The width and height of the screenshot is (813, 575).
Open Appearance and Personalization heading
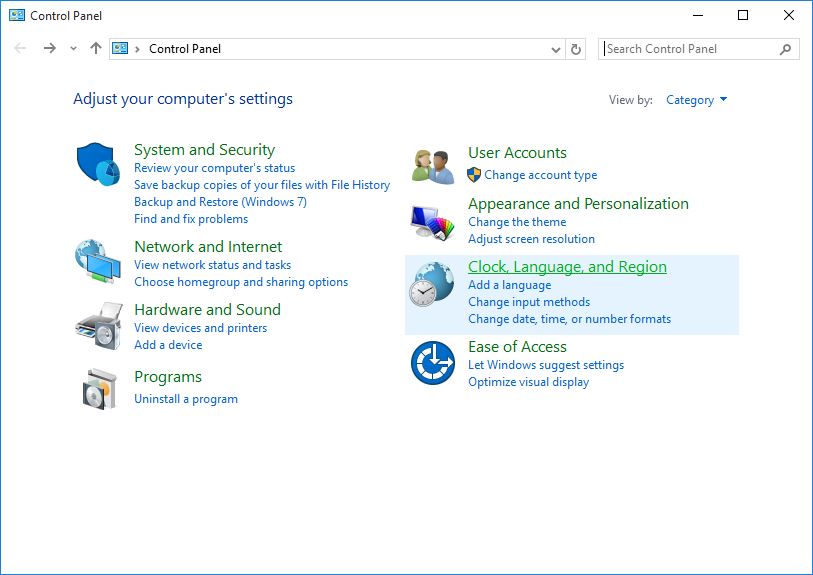(x=578, y=204)
